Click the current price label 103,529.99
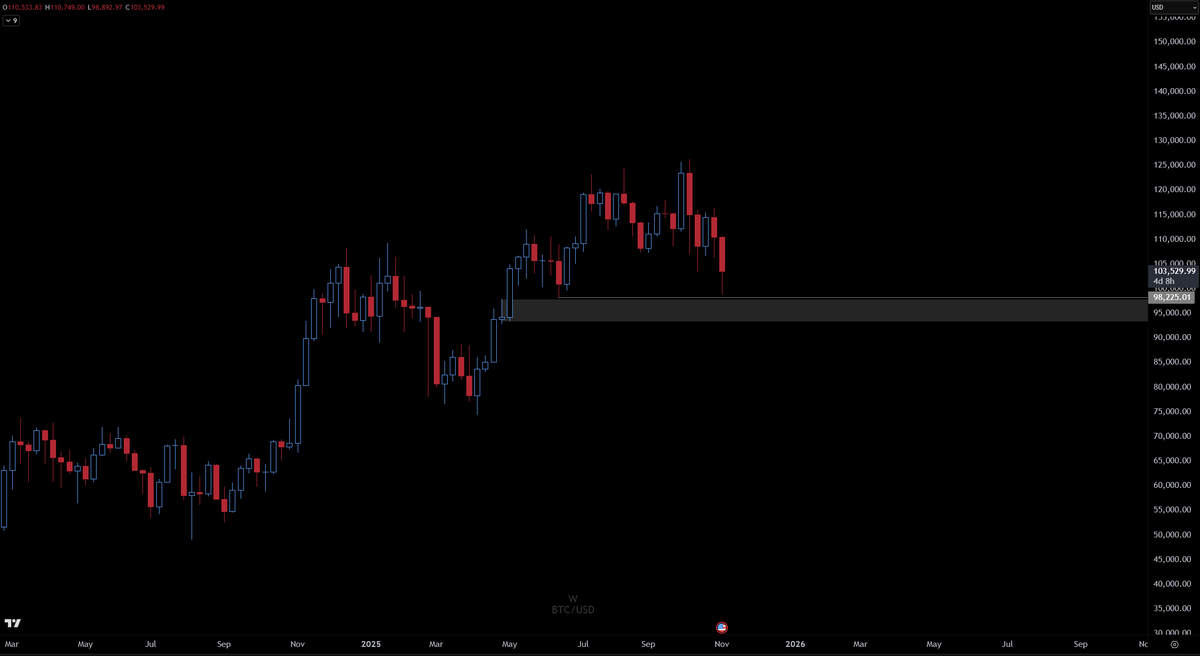This screenshot has width=1200, height=656. tap(1174, 271)
